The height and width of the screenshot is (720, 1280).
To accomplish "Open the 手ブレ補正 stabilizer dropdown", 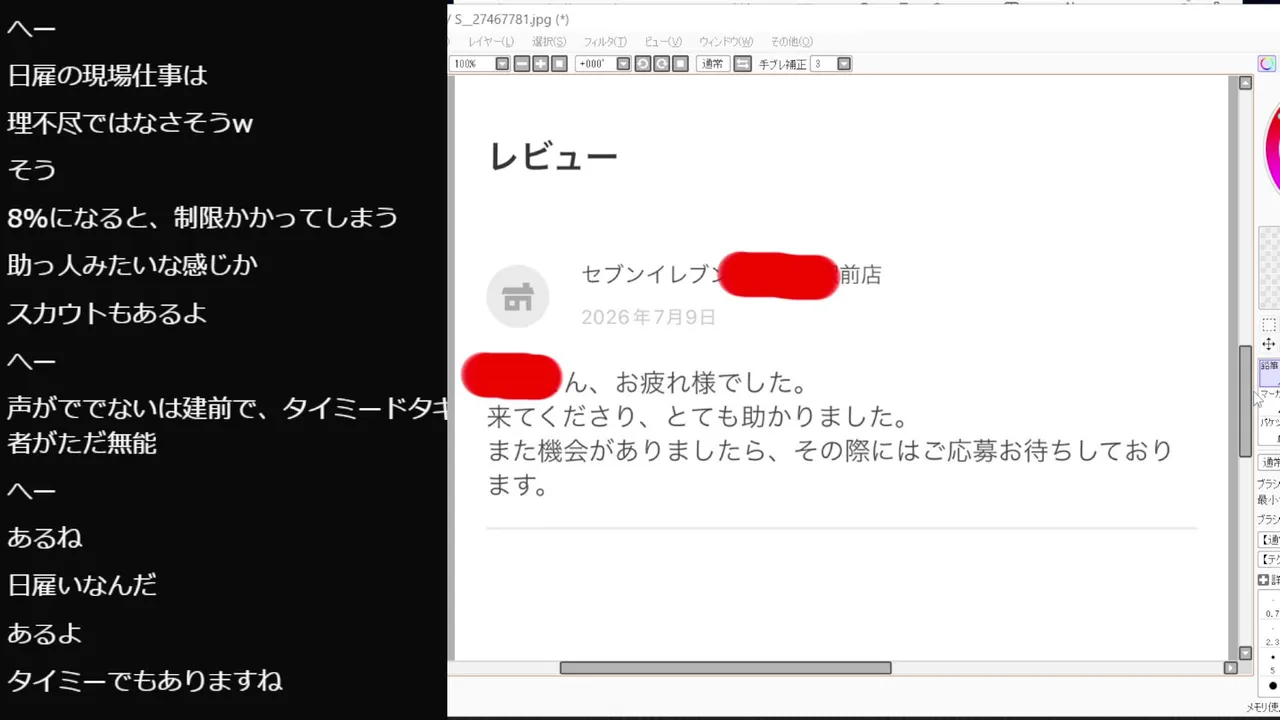I will (x=844, y=64).
